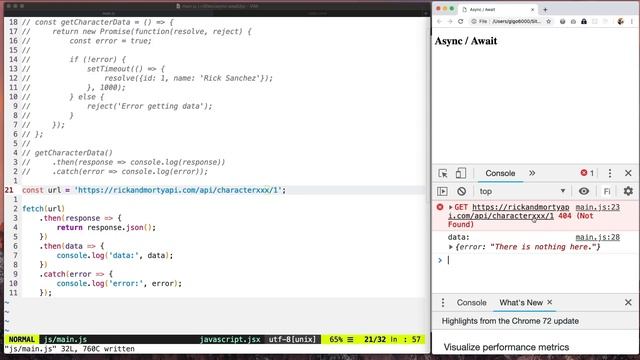Select the What's New drawer tab
Screen dimensions: 640x360
tap(521, 302)
